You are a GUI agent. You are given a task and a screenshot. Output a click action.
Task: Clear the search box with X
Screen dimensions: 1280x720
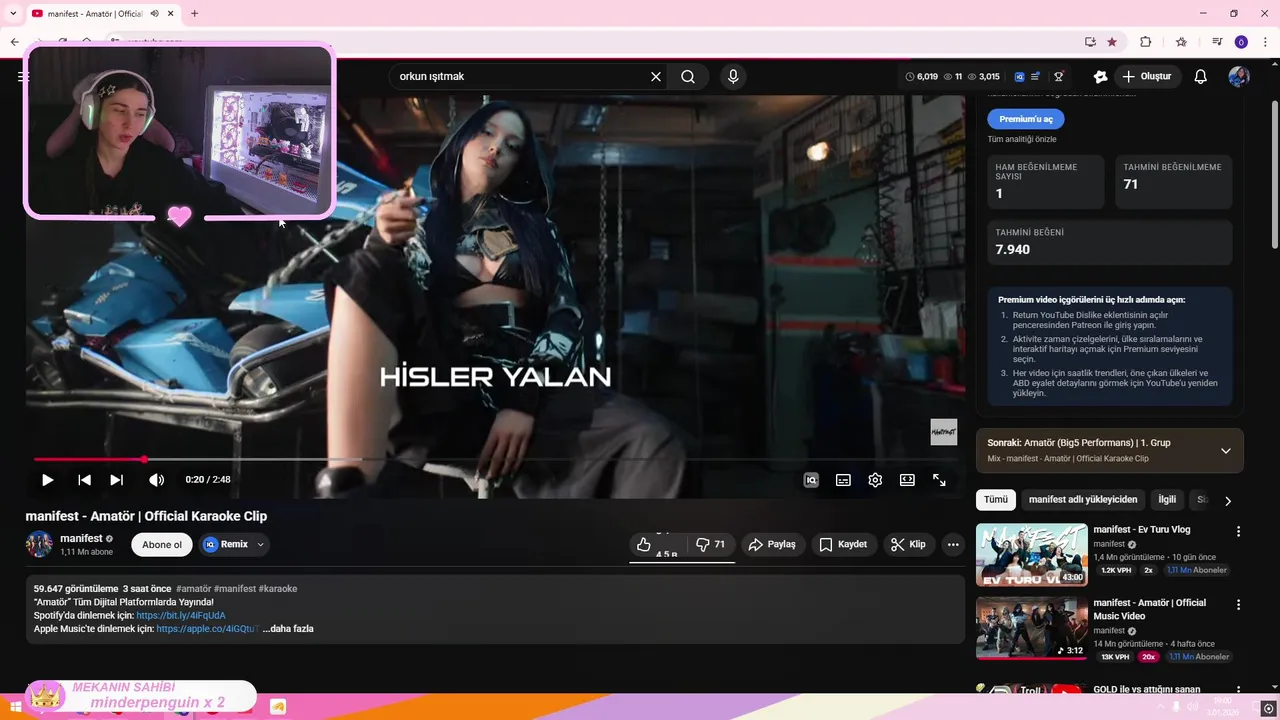click(x=656, y=76)
